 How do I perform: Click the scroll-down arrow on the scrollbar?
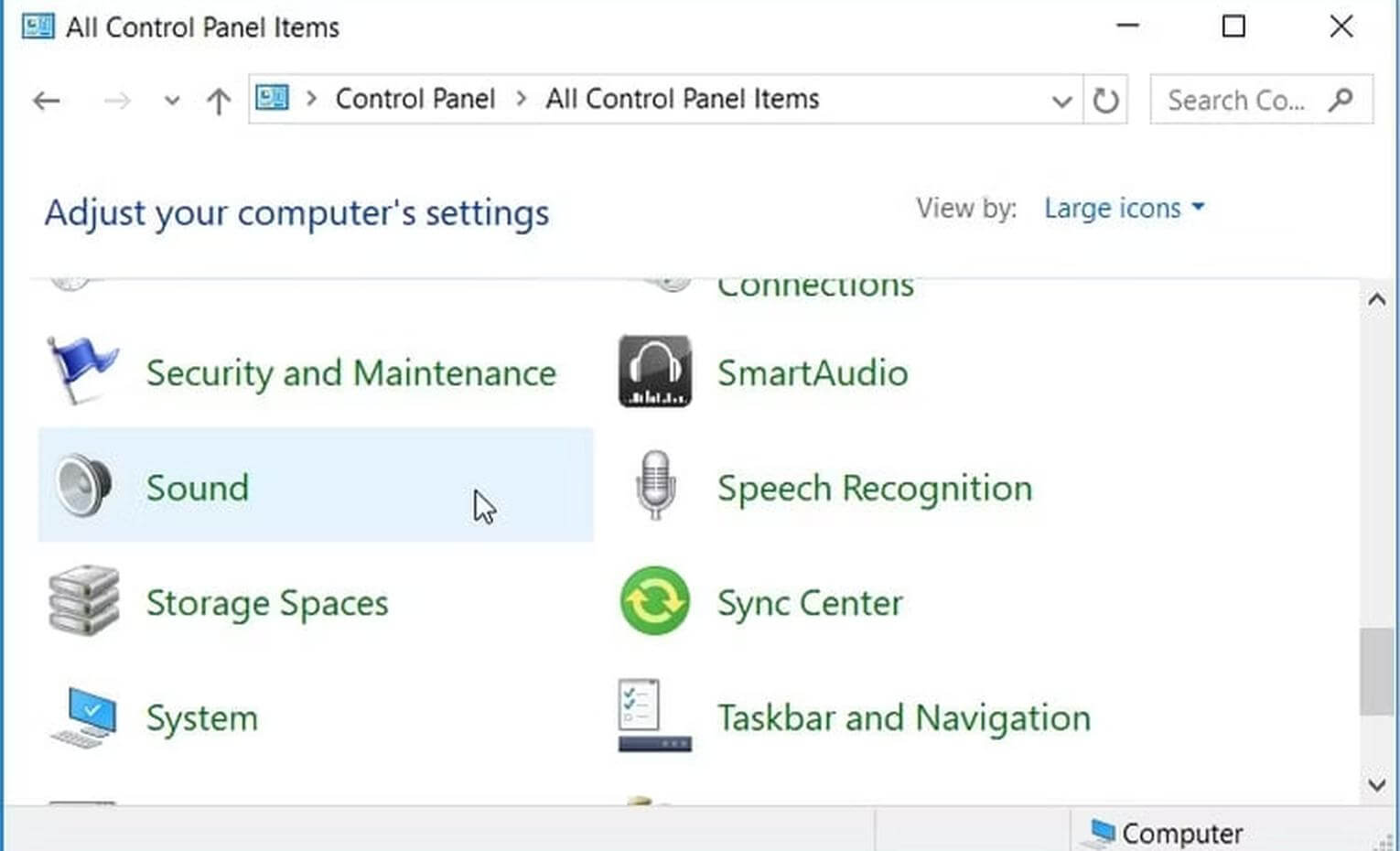(1376, 785)
